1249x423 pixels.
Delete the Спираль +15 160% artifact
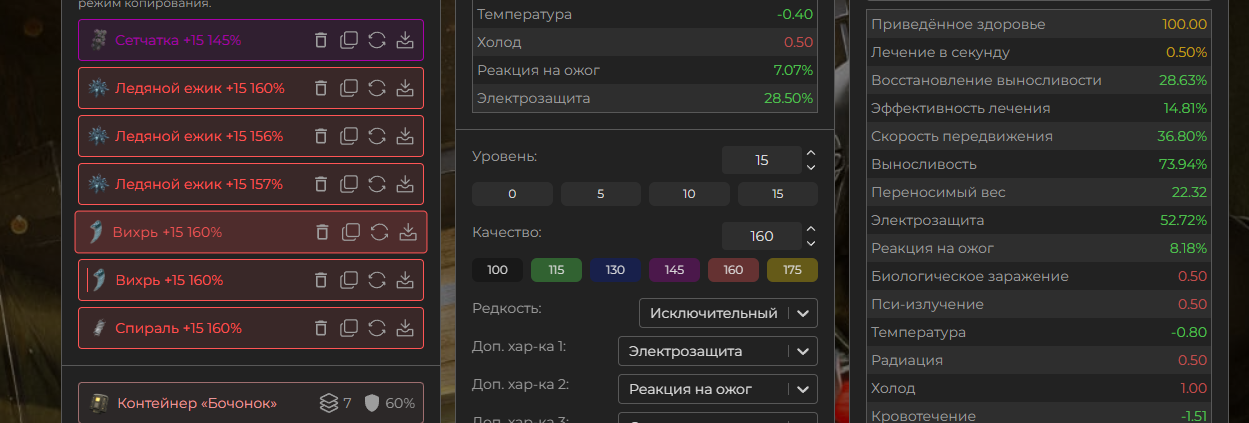320,328
